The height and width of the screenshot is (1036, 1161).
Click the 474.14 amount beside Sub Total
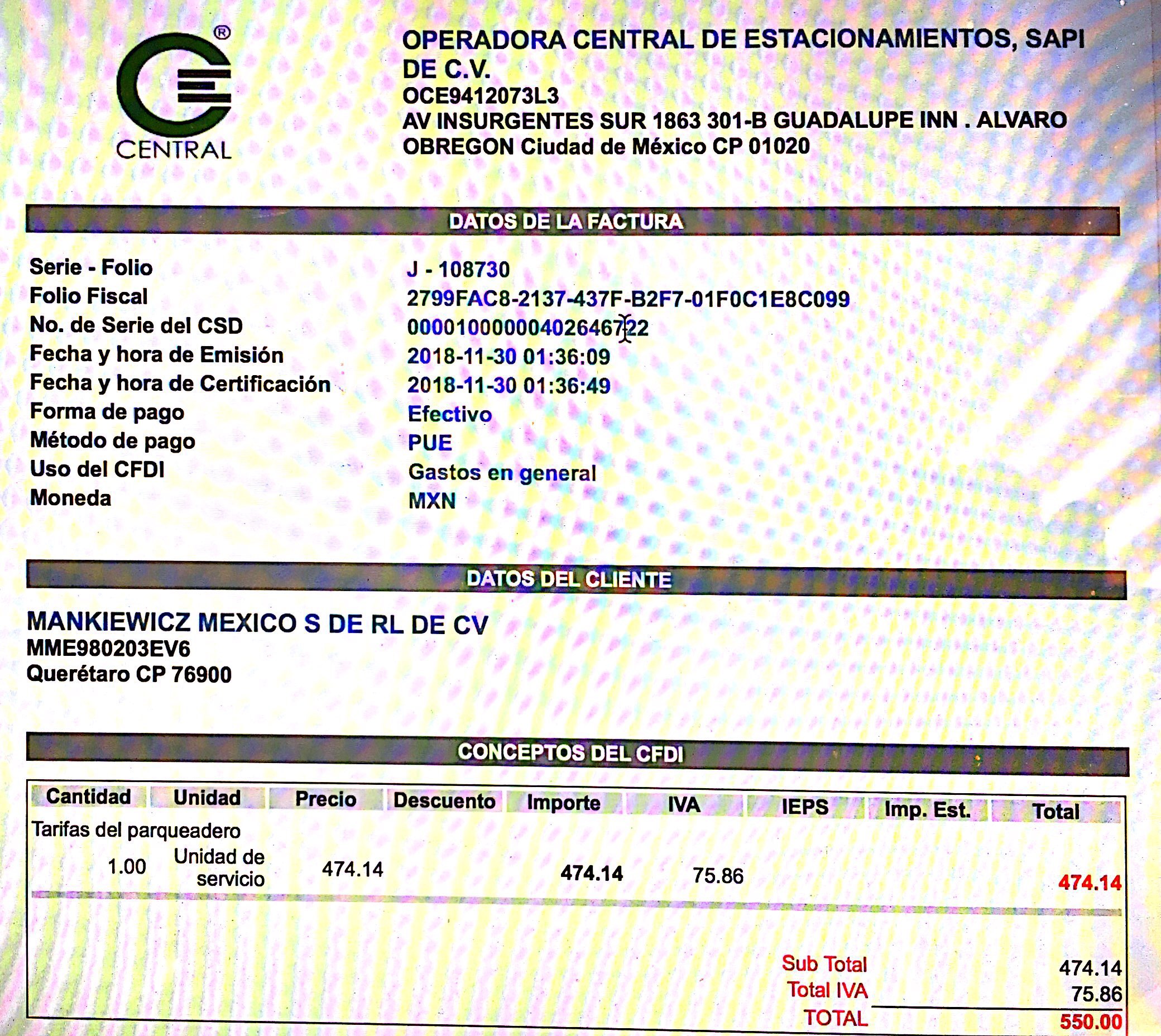pos(1091,968)
